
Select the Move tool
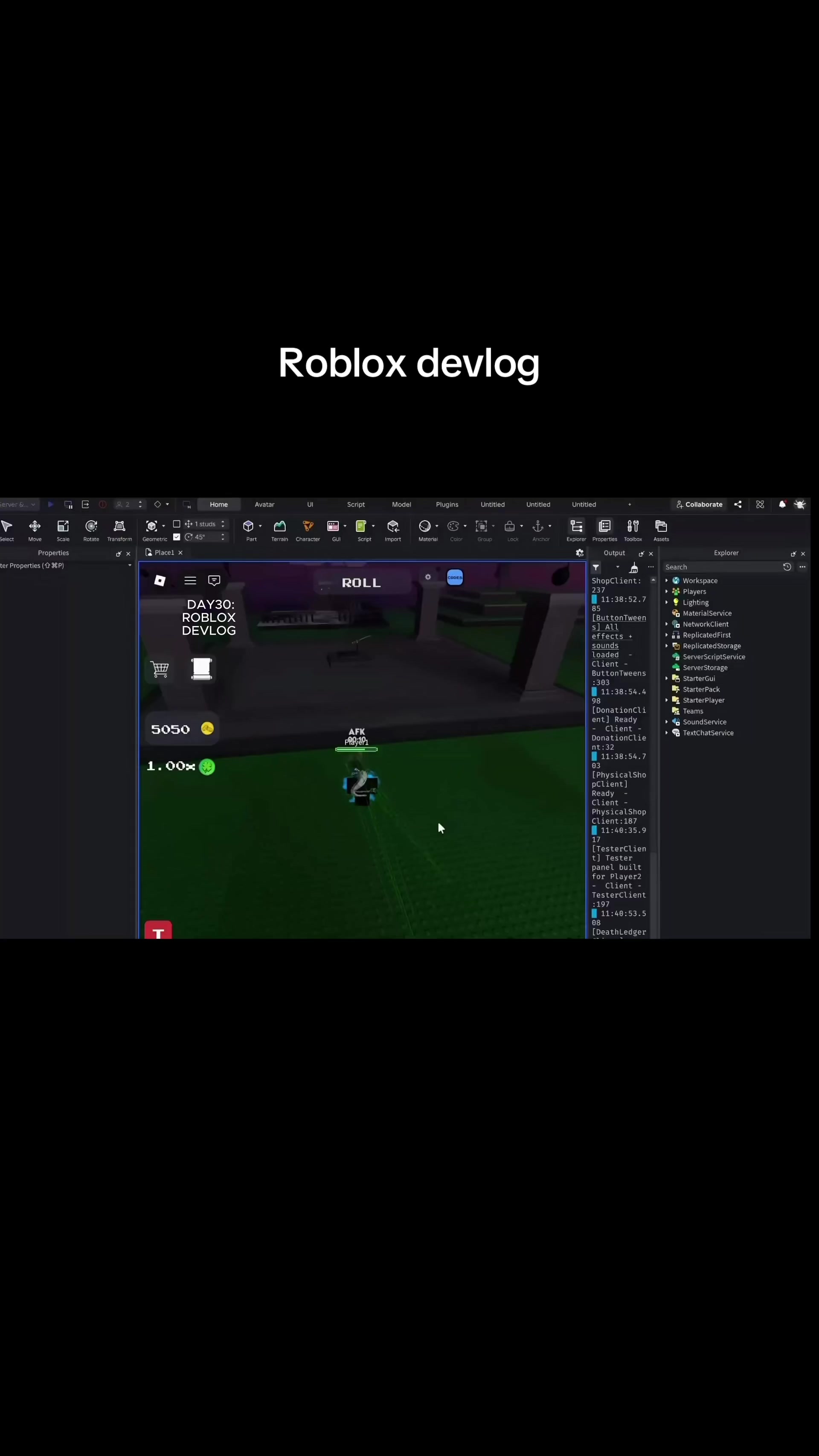[x=35, y=530]
